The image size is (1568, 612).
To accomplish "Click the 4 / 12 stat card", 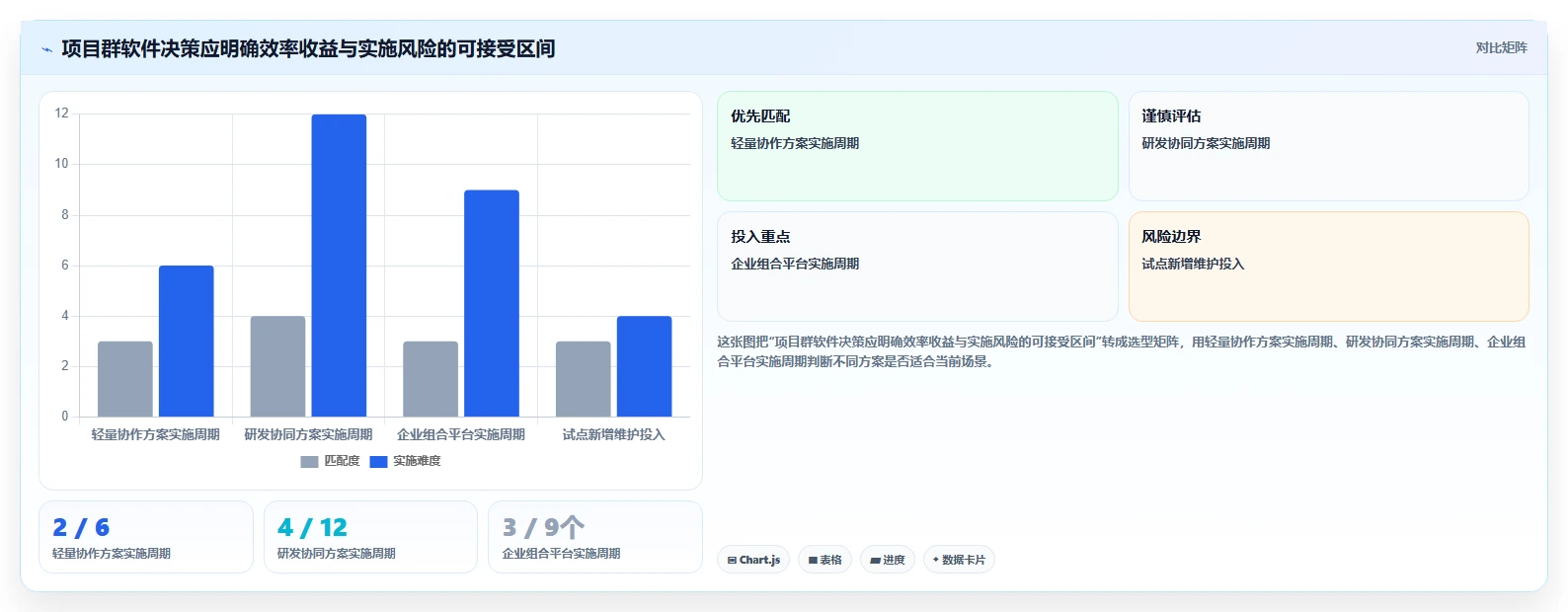I will pos(370,537).
